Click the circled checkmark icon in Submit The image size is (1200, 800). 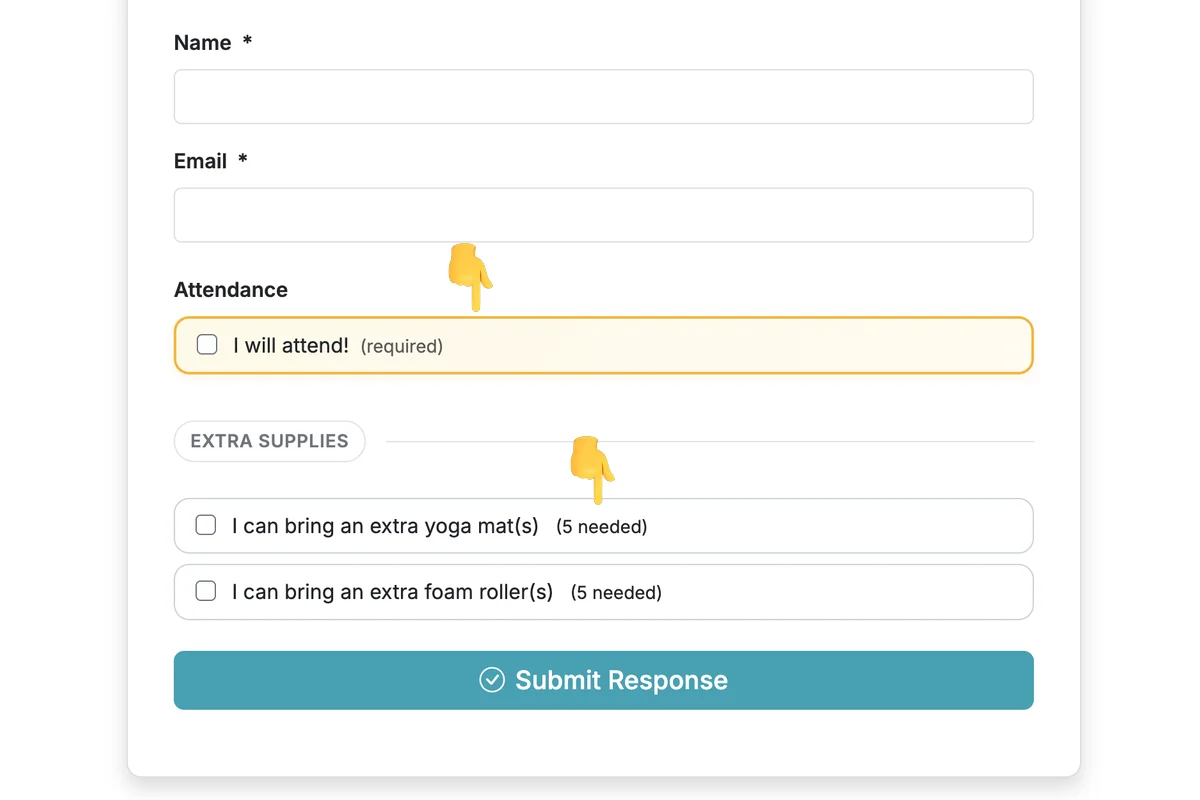(x=492, y=680)
